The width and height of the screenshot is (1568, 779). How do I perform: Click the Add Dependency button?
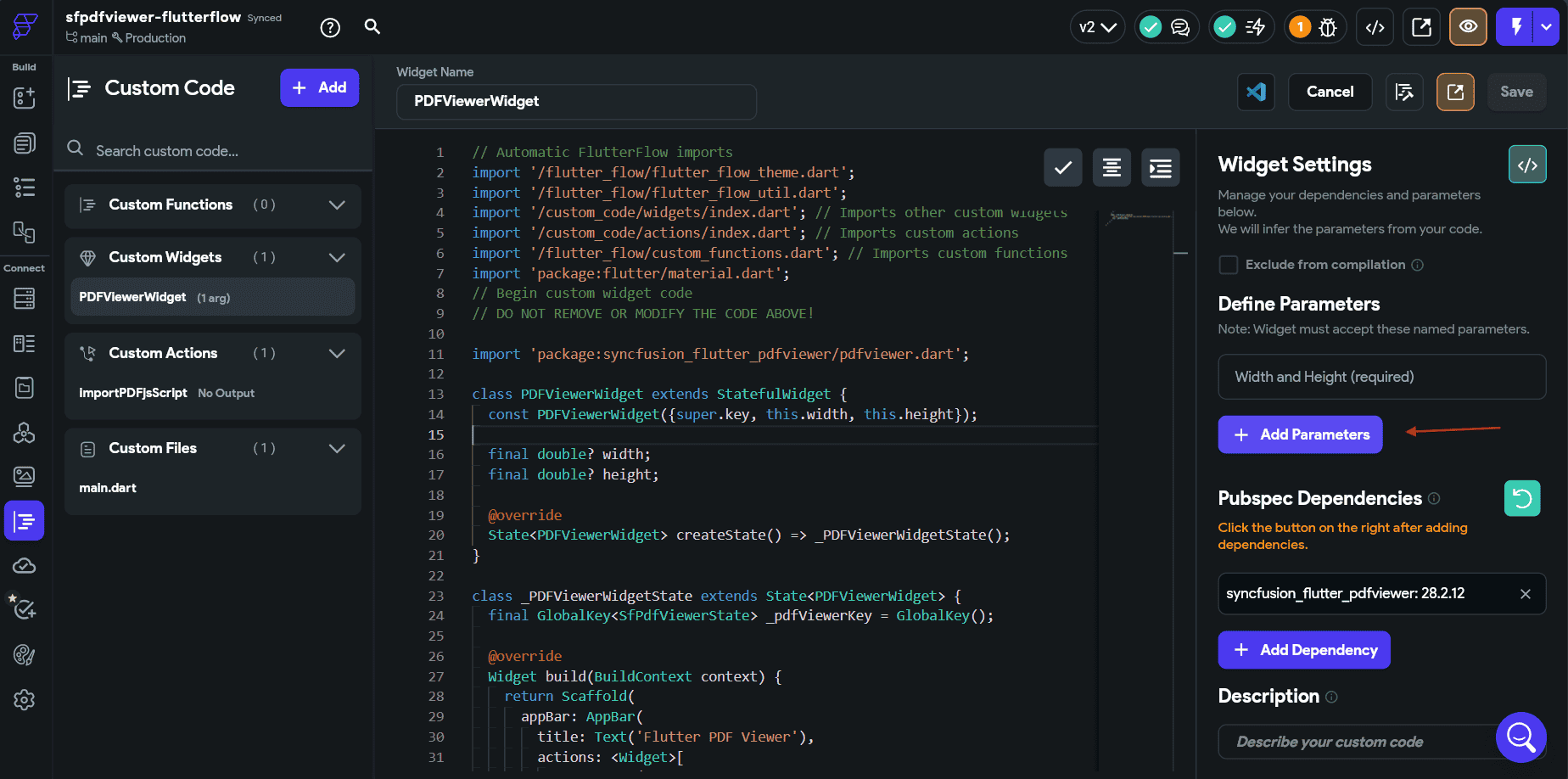tap(1304, 650)
